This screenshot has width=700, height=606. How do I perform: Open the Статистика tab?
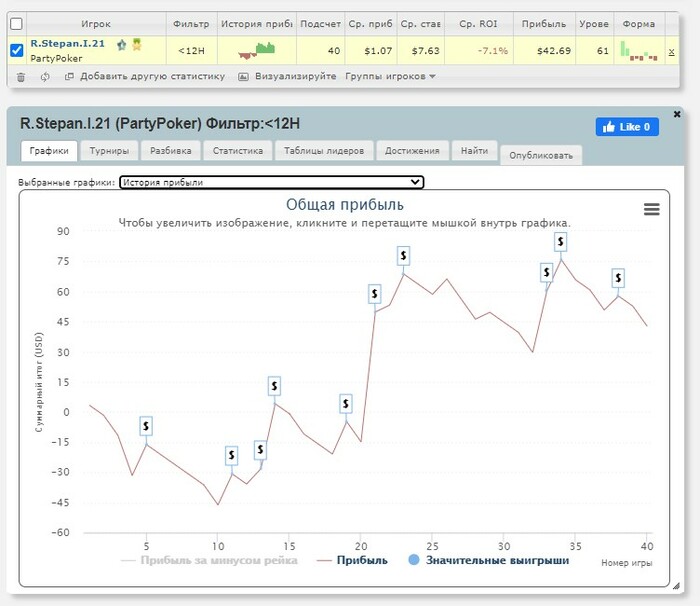[x=238, y=150]
